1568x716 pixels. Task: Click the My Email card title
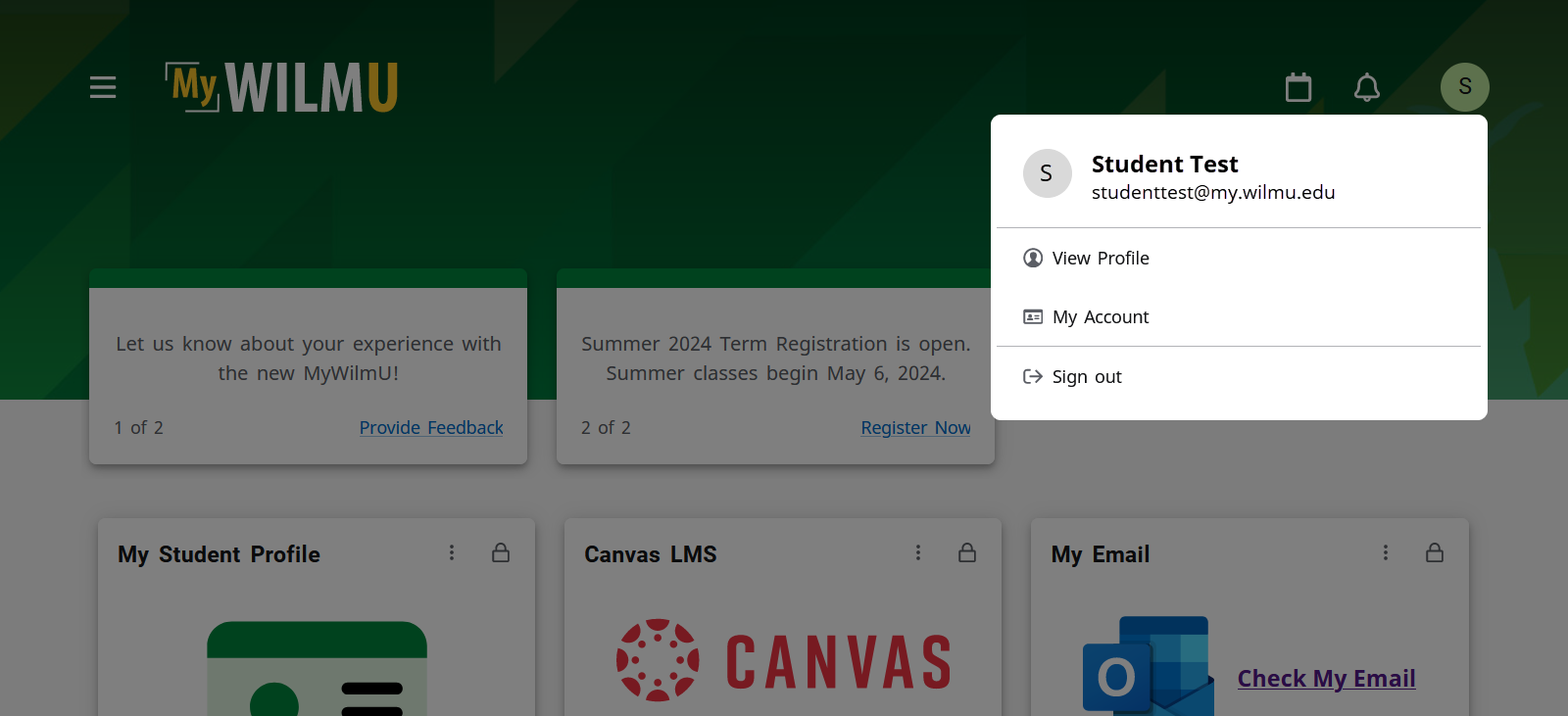point(1101,554)
